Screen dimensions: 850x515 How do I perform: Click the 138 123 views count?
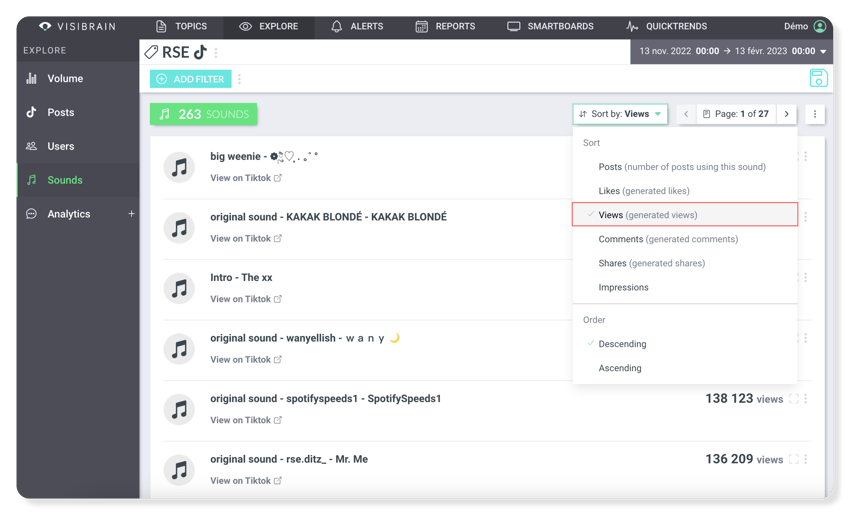pos(744,399)
